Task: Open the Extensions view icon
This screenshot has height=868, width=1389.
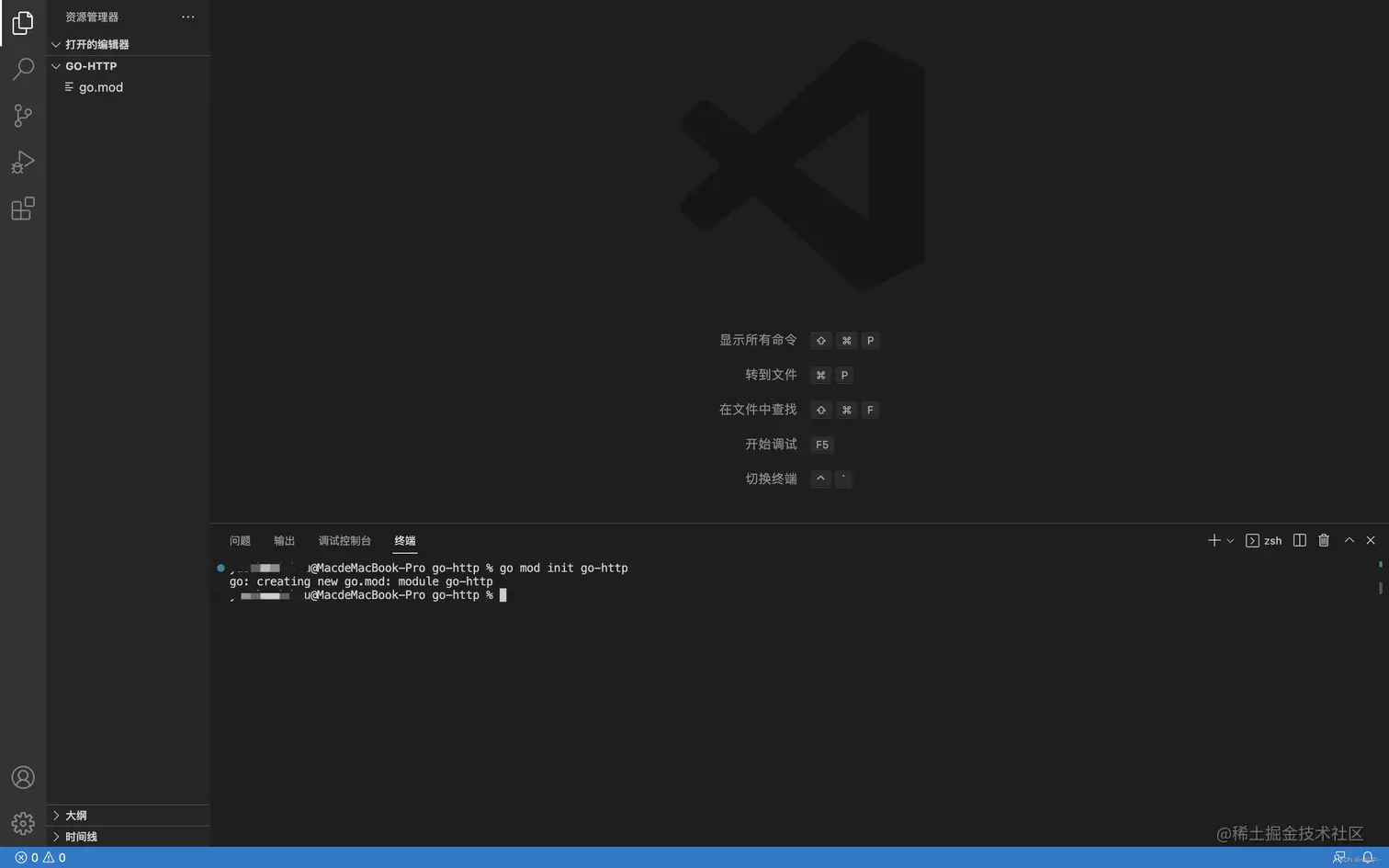Action: pyautogui.click(x=23, y=209)
